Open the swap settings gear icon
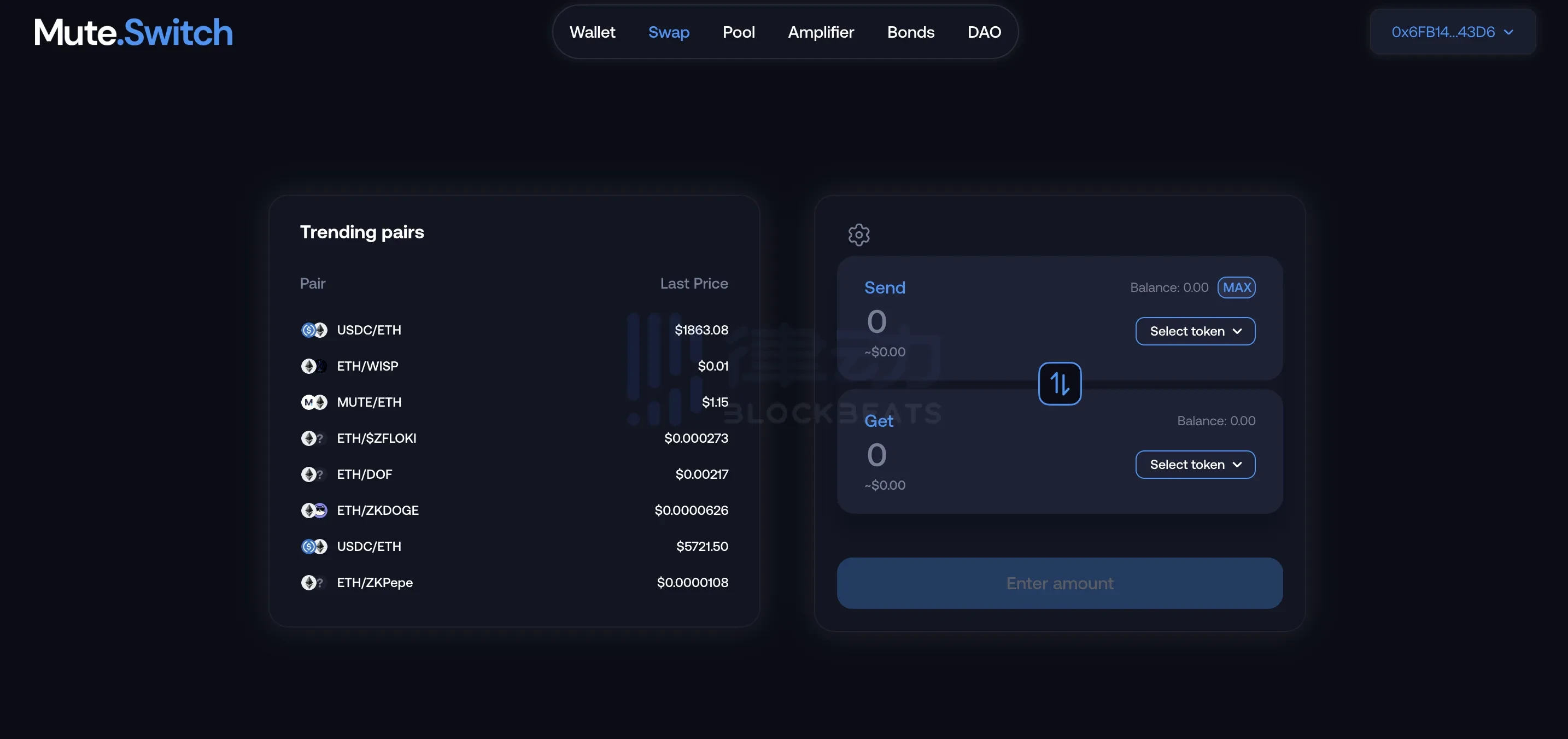This screenshot has width=1568, height=739. click(x=859, y=234)
